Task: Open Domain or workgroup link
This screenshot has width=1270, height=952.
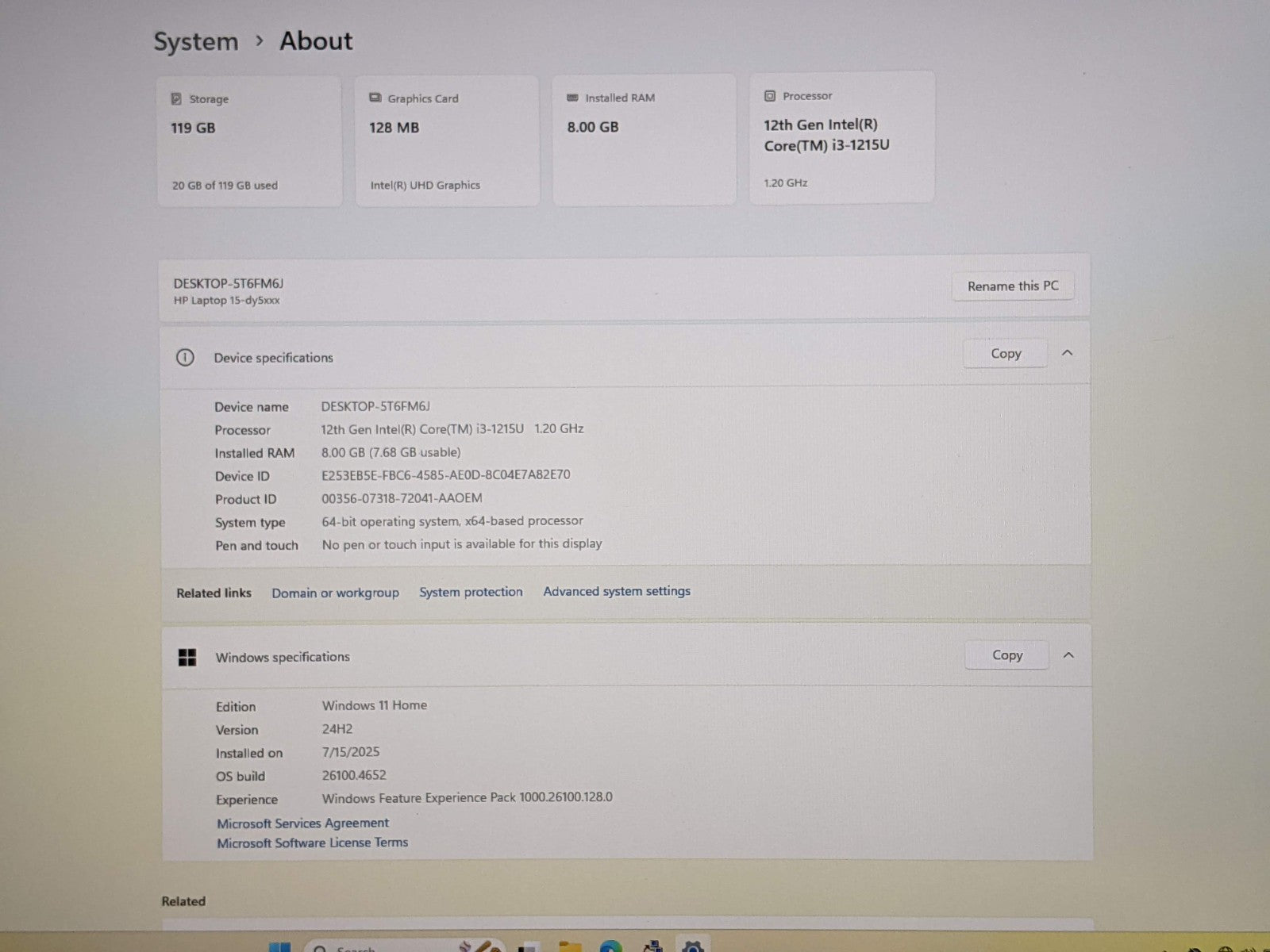Action: point(335,593)
